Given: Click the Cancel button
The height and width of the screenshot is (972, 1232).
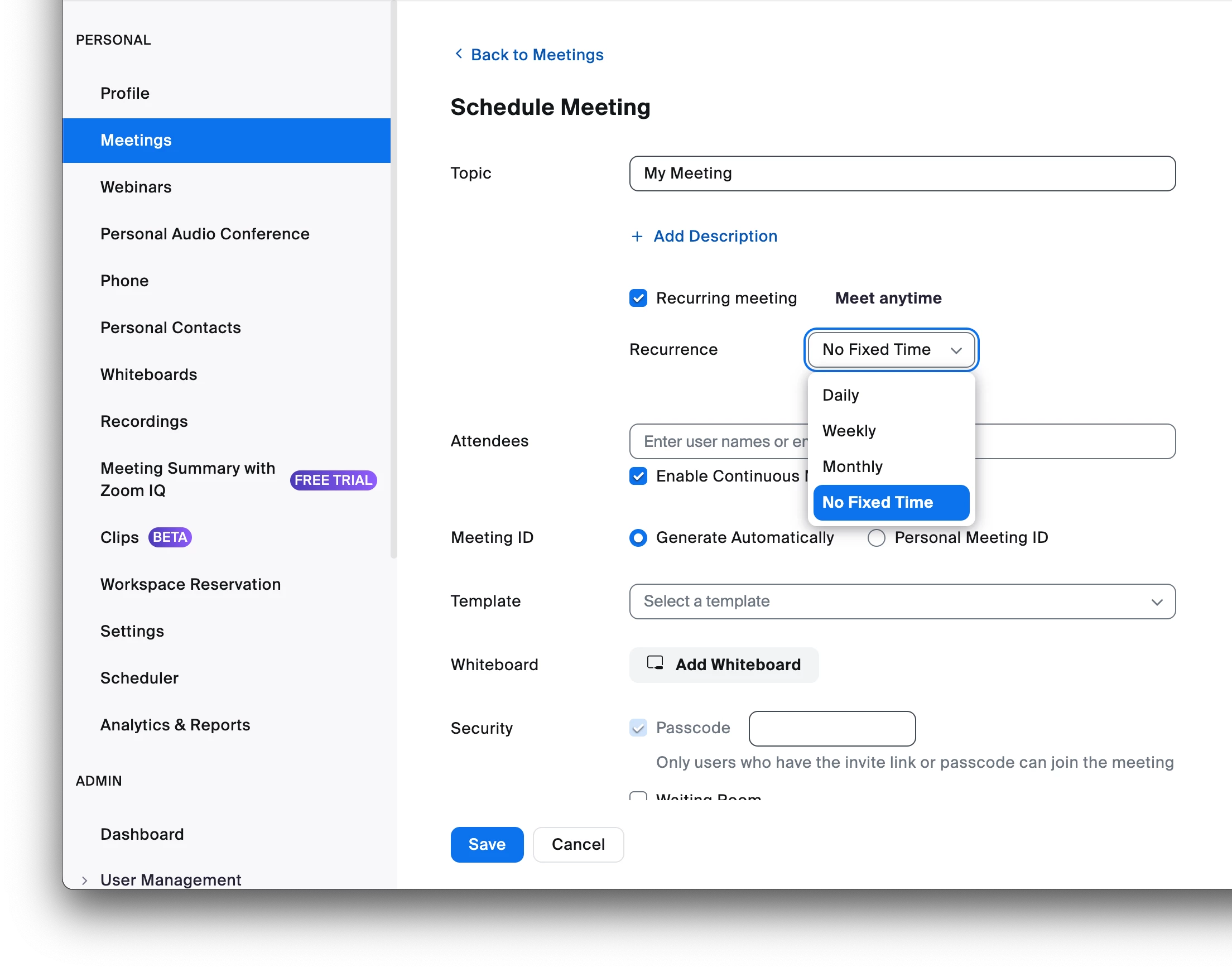Looking at the screenshot, I should point(577,844).
